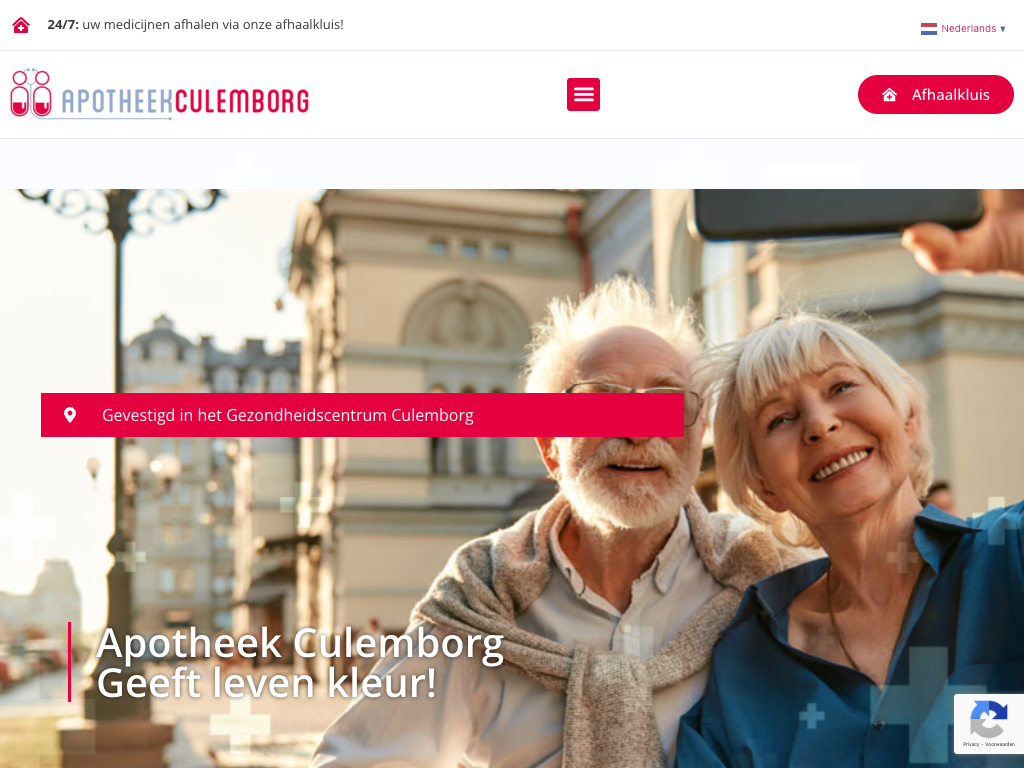Open the reCAPTCHA Privacy link
Image resolution: width=1024 pixels, height=768 pixels.
[971, 744]
